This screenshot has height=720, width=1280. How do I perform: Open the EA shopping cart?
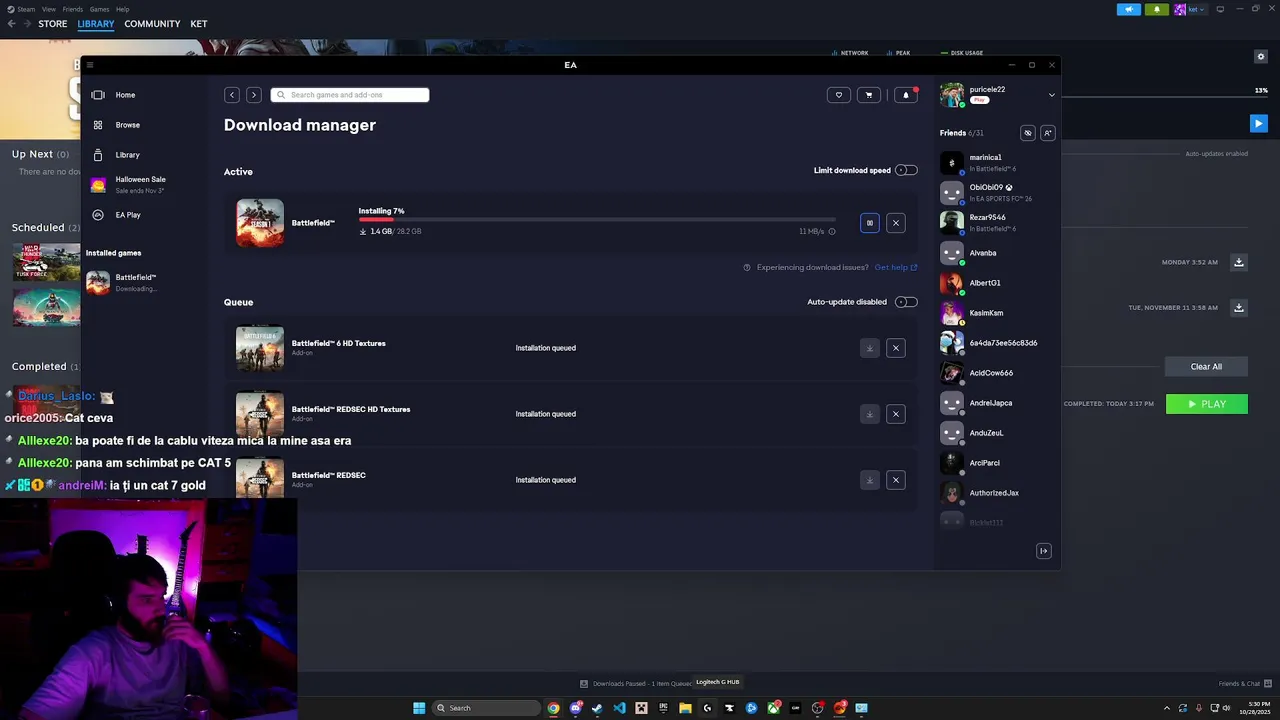868,95
